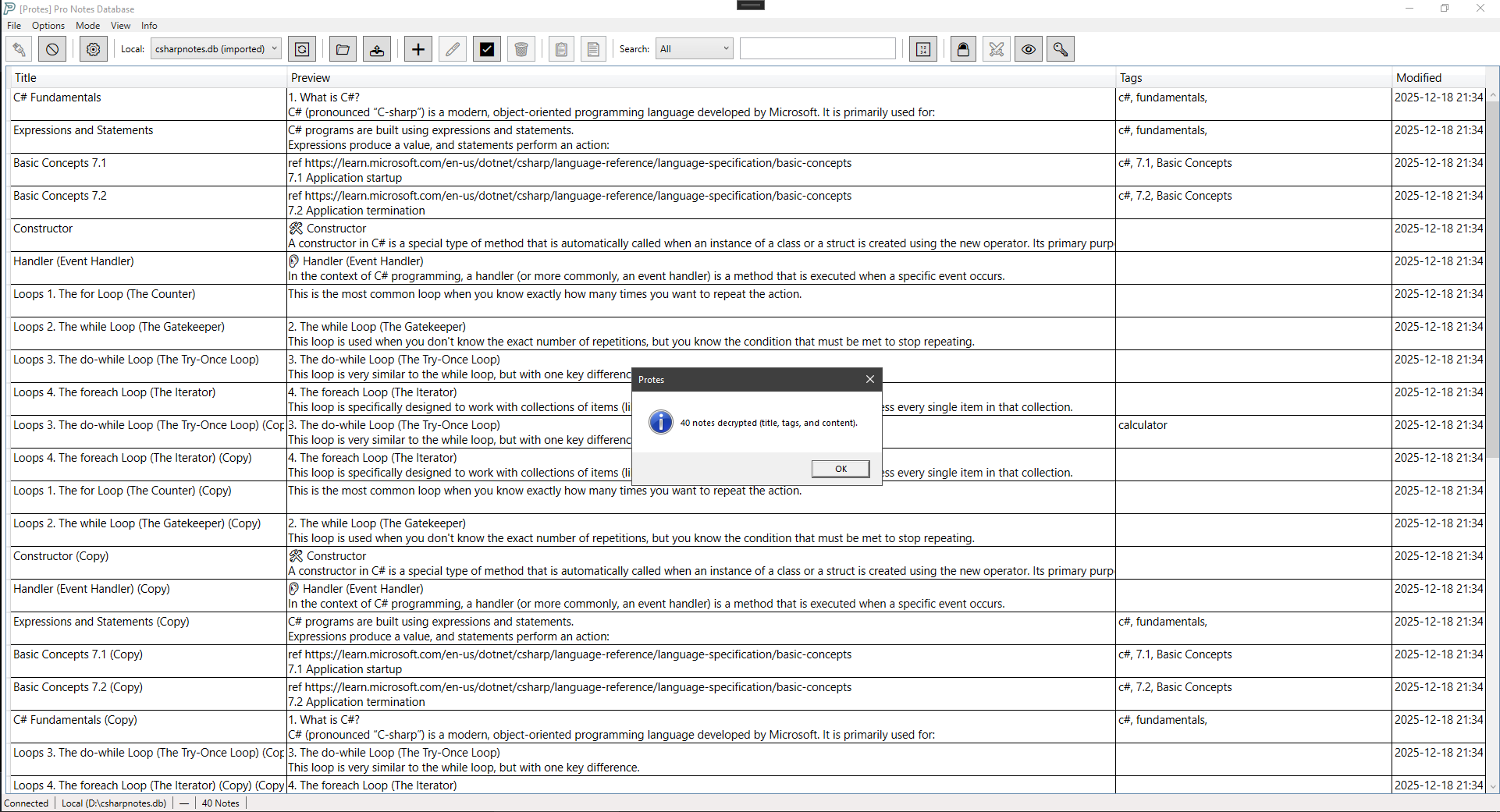Open the Options menu
This screenshot has width=1500, height=812.
[48, 26]
